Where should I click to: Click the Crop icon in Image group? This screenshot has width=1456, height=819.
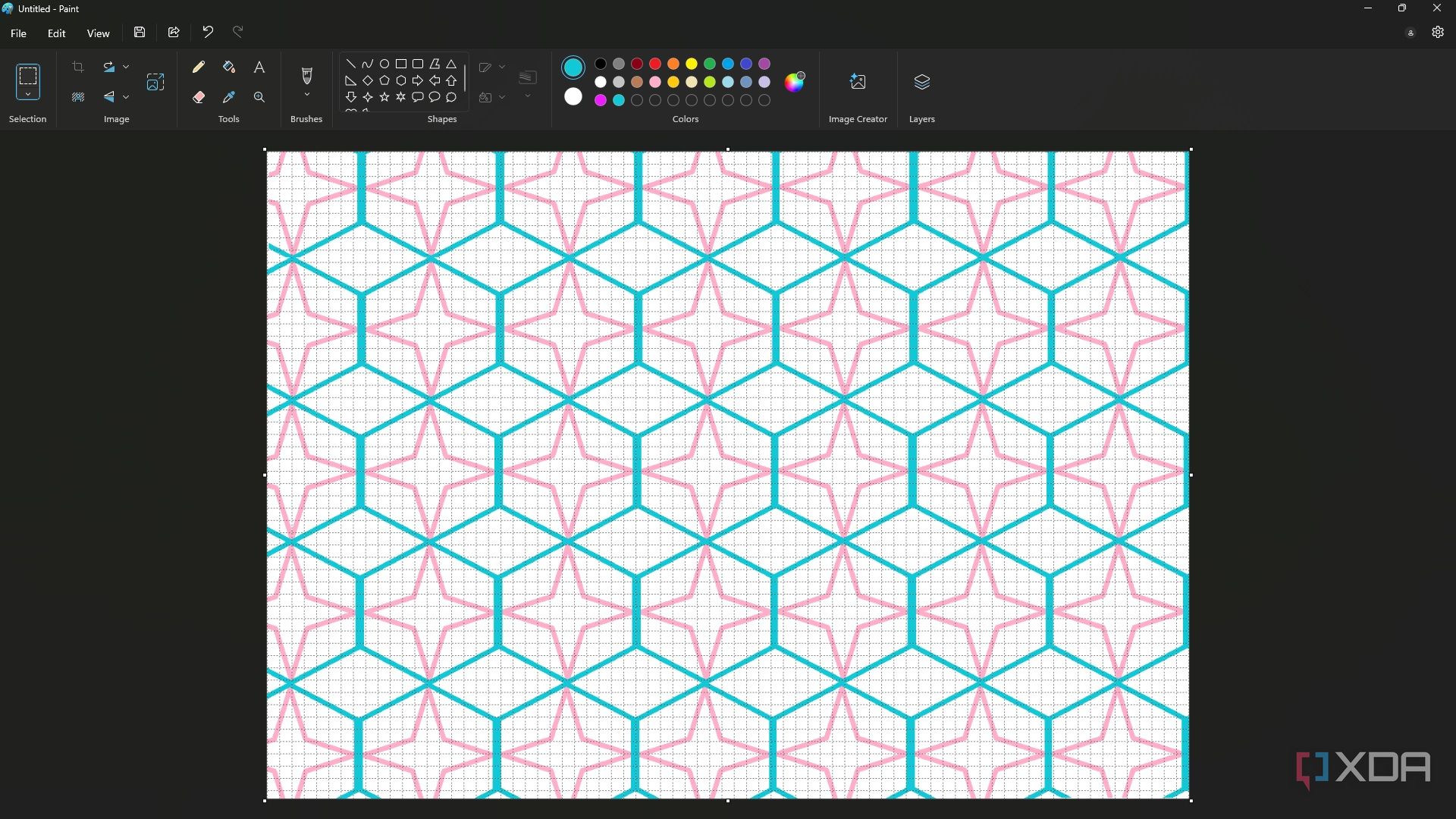pos(78,67)
